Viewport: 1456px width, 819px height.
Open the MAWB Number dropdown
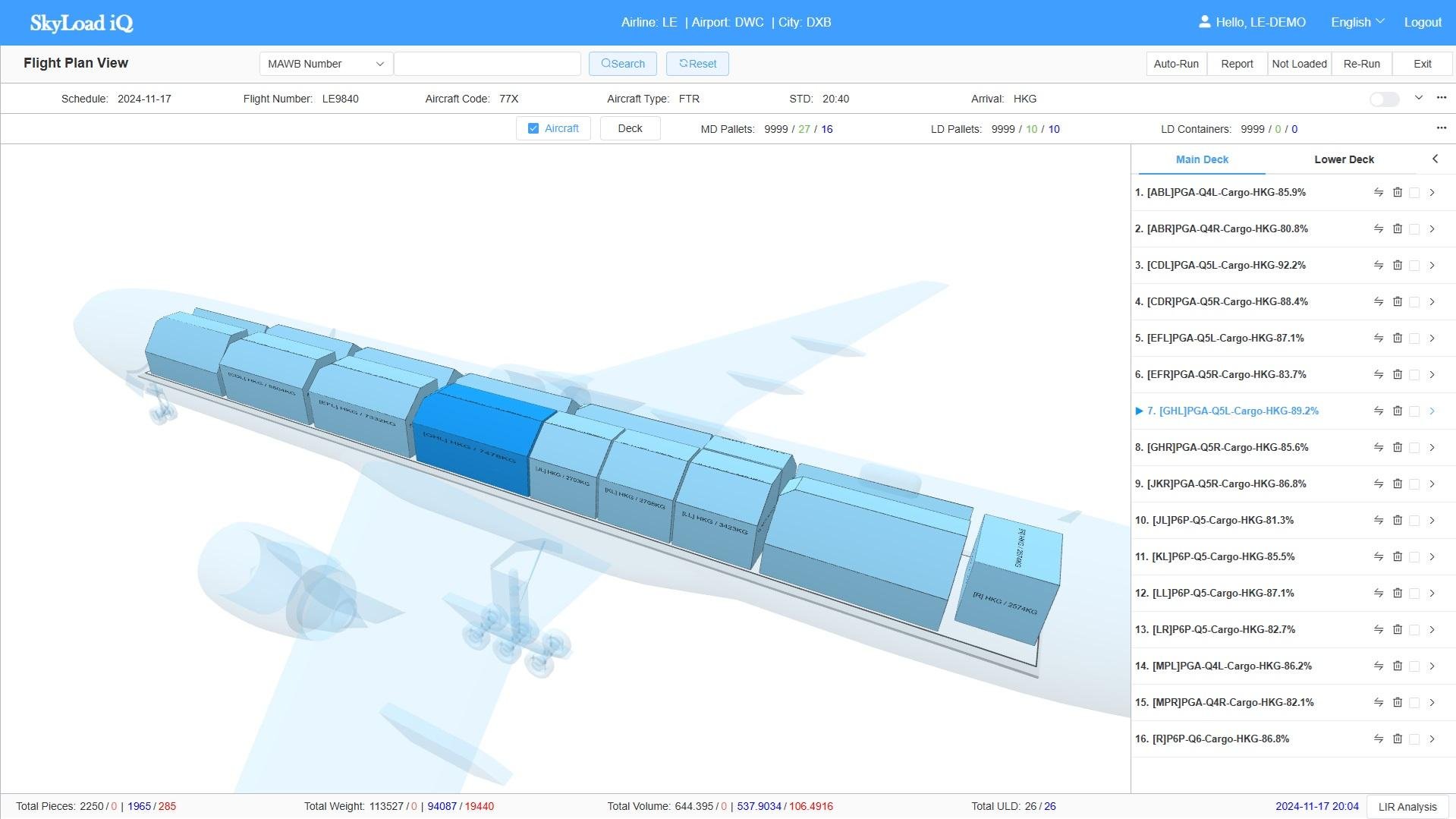[325, 64]
